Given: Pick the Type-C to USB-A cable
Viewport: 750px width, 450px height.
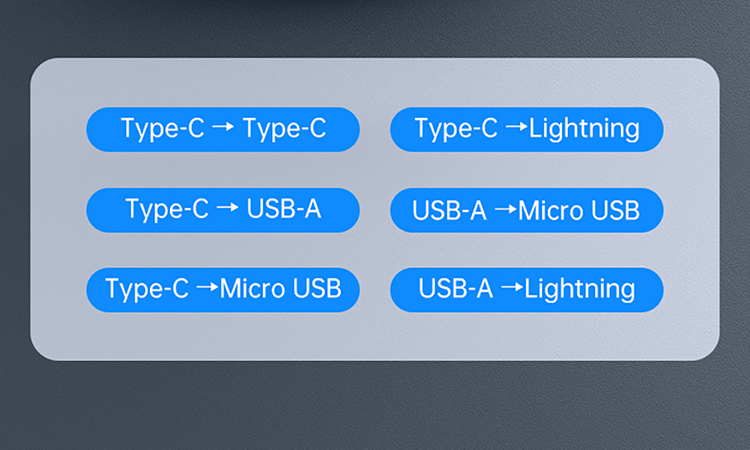Looking at the screenshot, I should point(223,210).
